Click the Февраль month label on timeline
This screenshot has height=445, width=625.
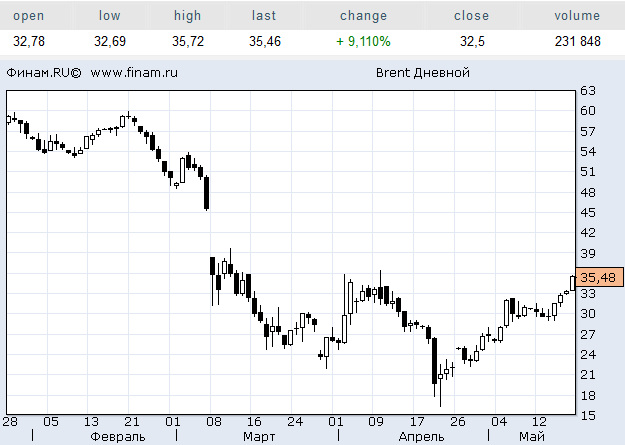pos(118,437)
